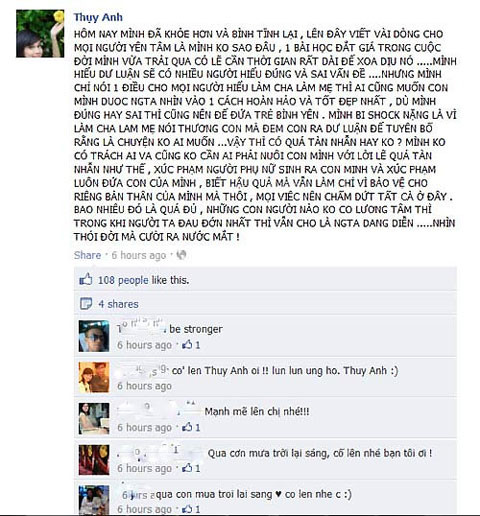The width and height of the screenshot is (480, 516).
Task: Open avatar of 'Mạnh mẽ lên' commenter
Action: point(94,419)
